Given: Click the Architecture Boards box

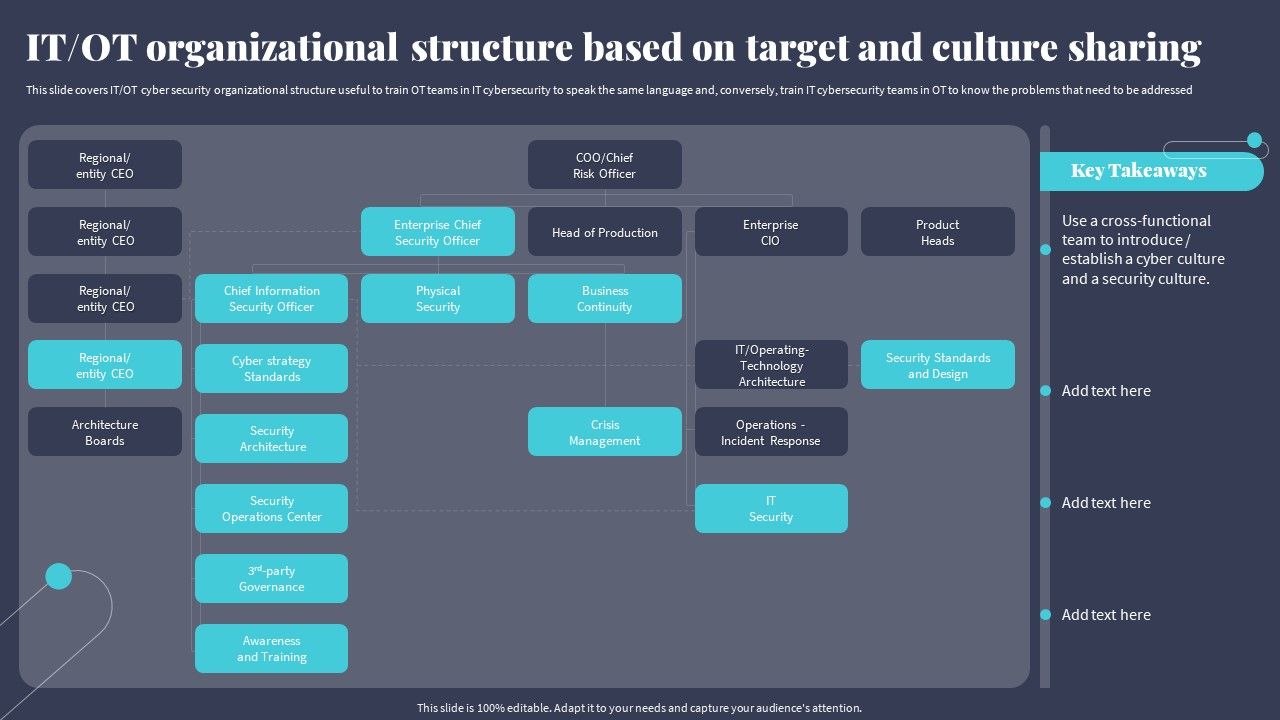Looking at the screenshot, I should pyautogui.click(x=105, y=432).
